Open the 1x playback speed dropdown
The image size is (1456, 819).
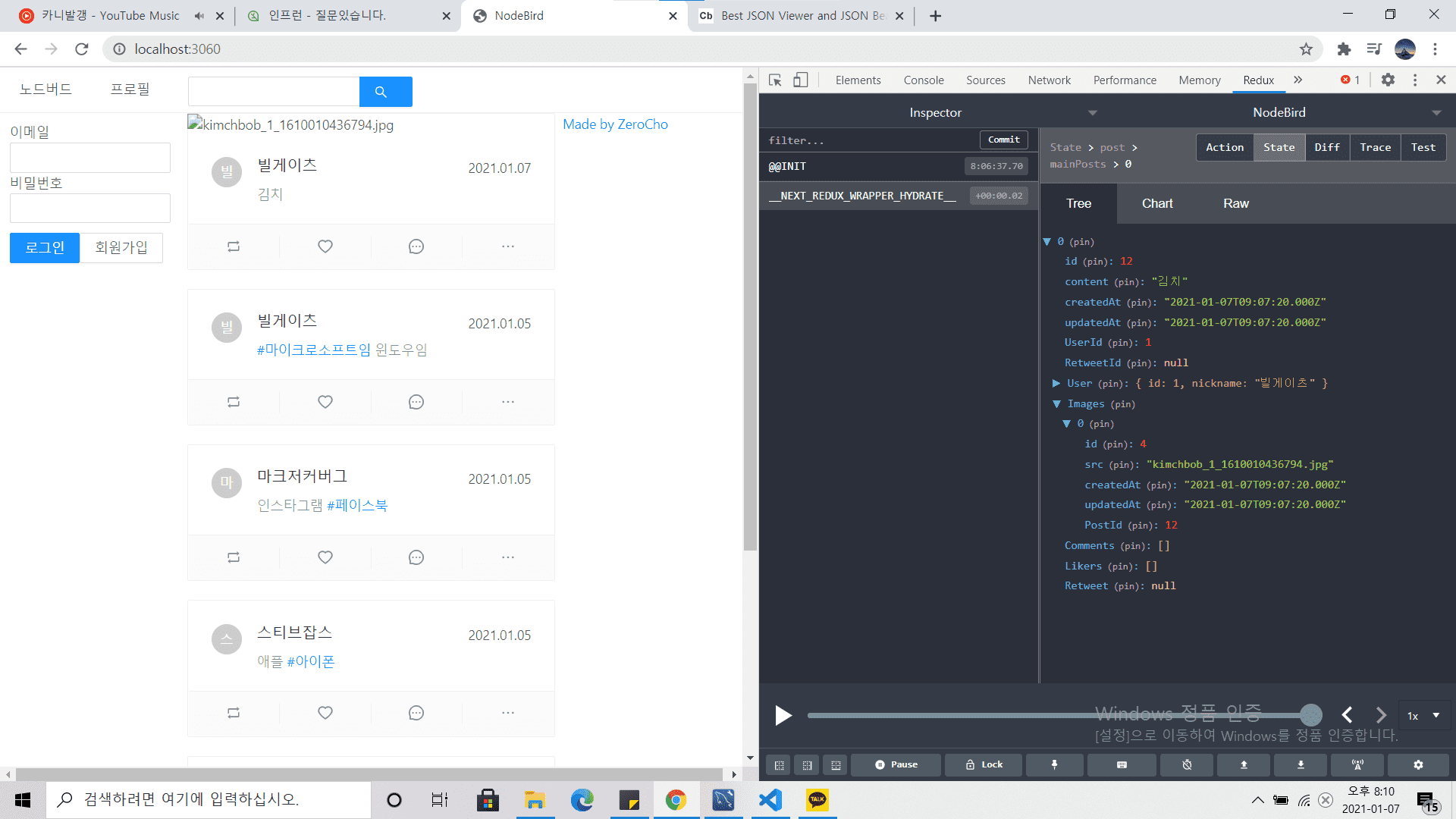point(1423,715)
